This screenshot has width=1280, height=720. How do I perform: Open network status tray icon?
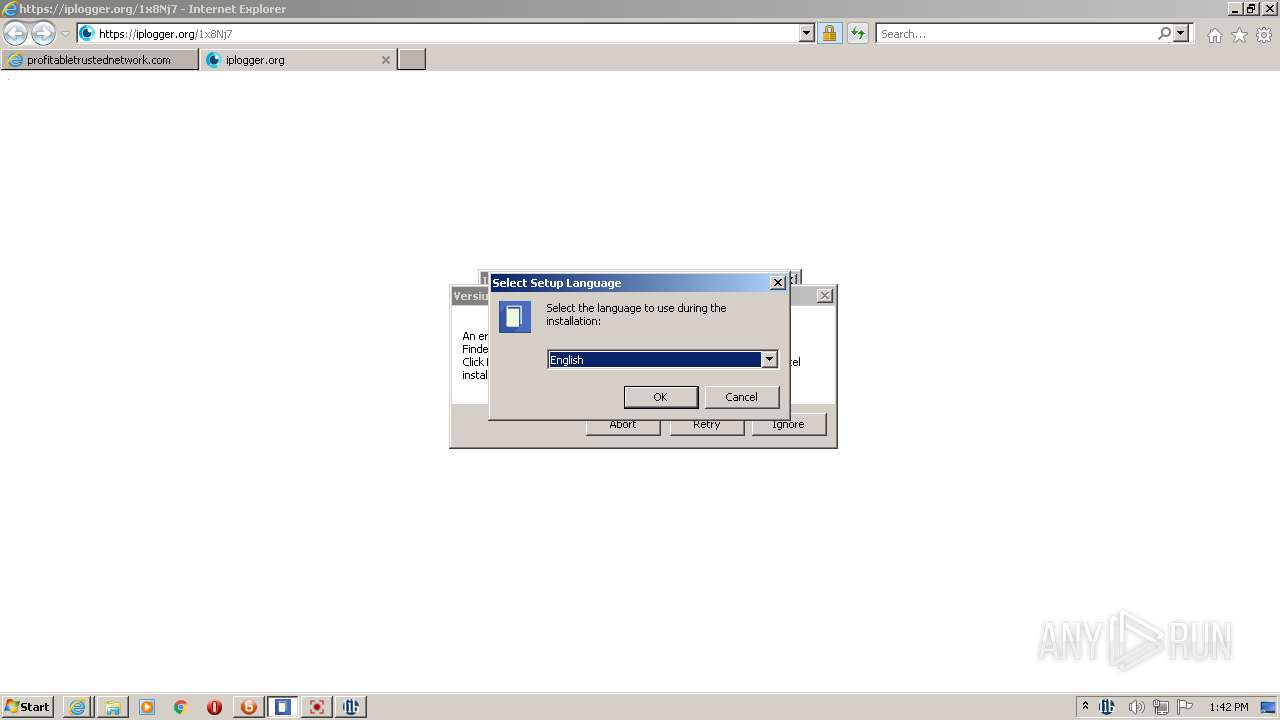tap(1161, 707)
